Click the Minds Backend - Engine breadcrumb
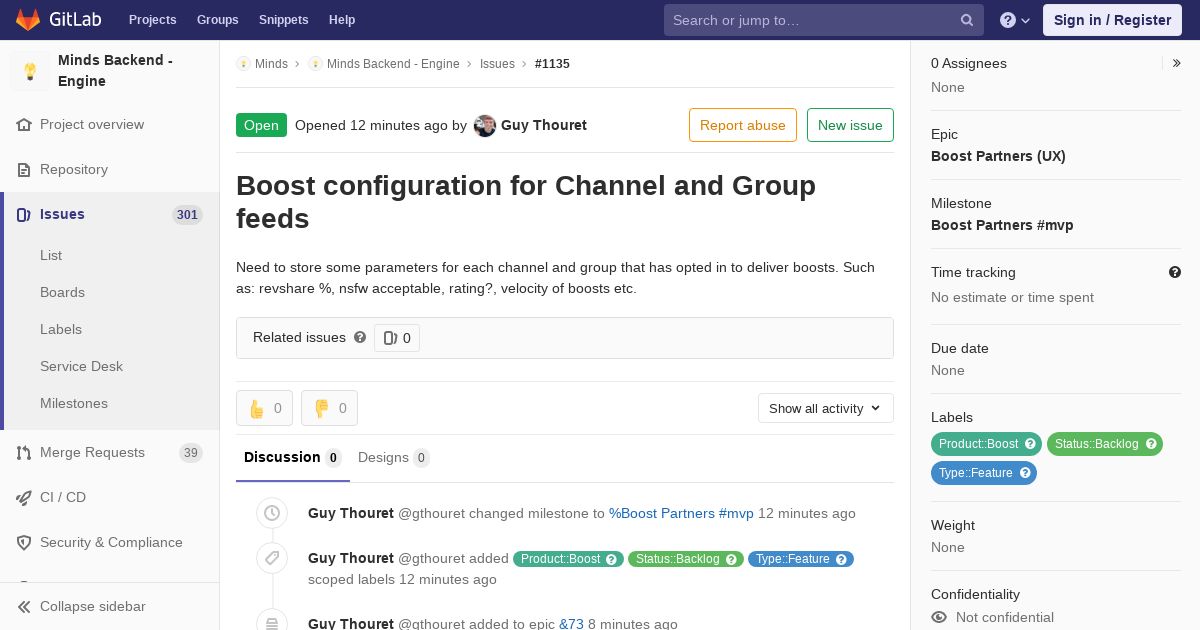This screenshot has height=630, width=1200. (393, 64)
